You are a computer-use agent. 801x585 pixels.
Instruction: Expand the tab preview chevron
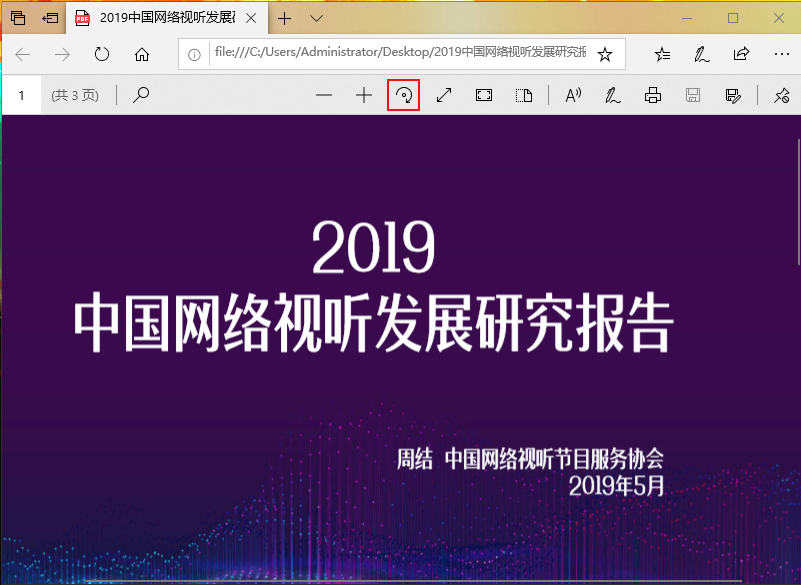tap(317, 18)
